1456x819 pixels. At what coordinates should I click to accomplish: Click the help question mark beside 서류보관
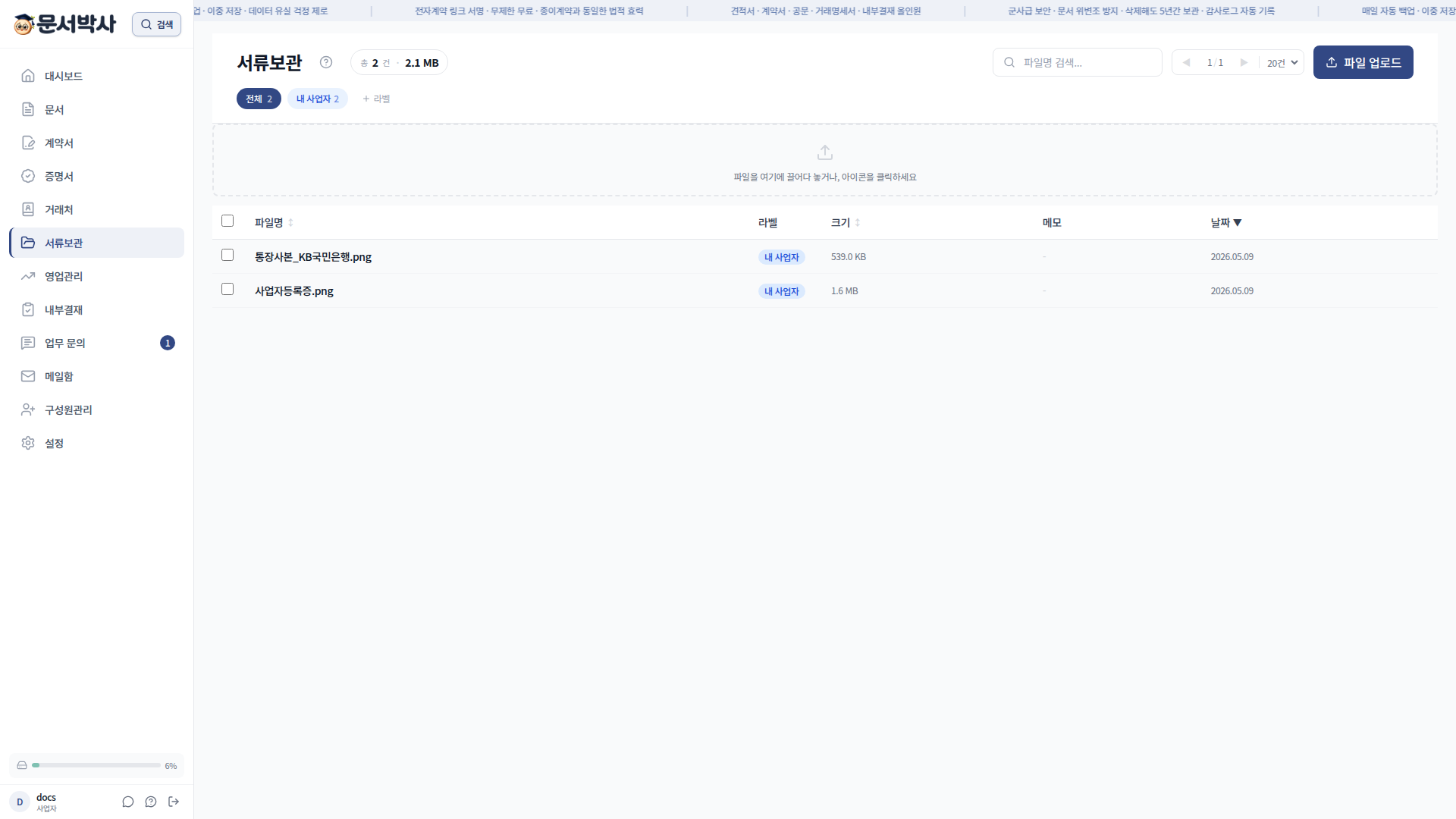click(326, 62)
